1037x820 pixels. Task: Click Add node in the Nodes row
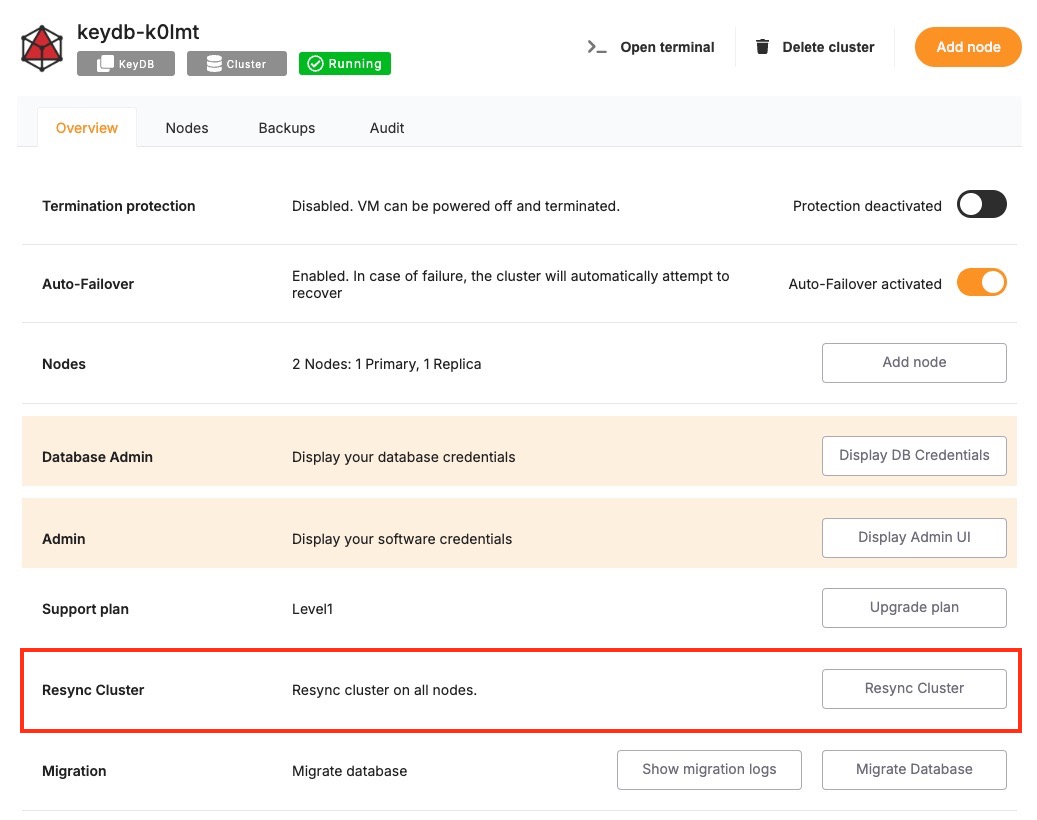click(x=913, y=363)
